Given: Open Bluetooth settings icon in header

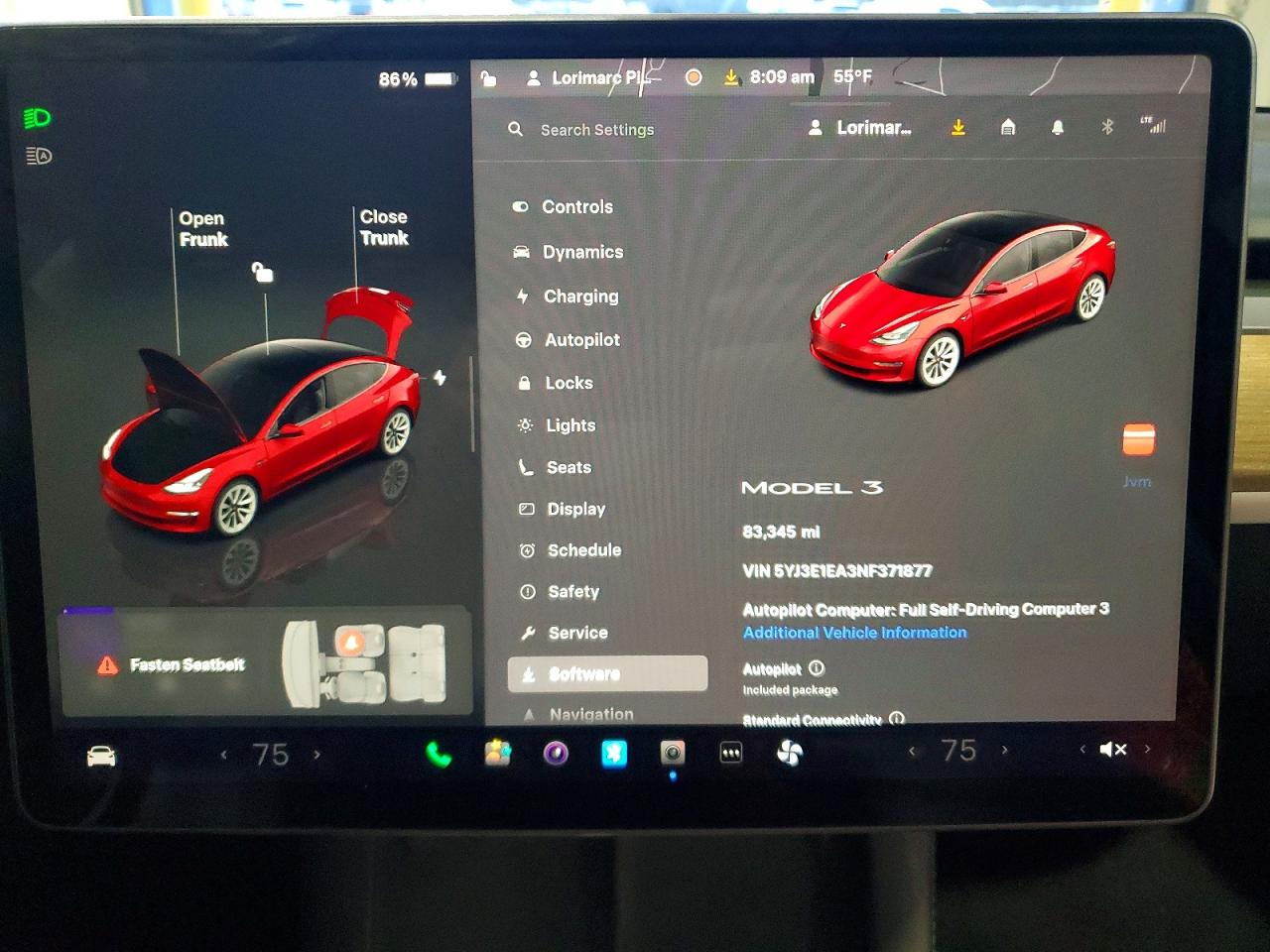Looking at the screenshot, I should [1107, 127].
